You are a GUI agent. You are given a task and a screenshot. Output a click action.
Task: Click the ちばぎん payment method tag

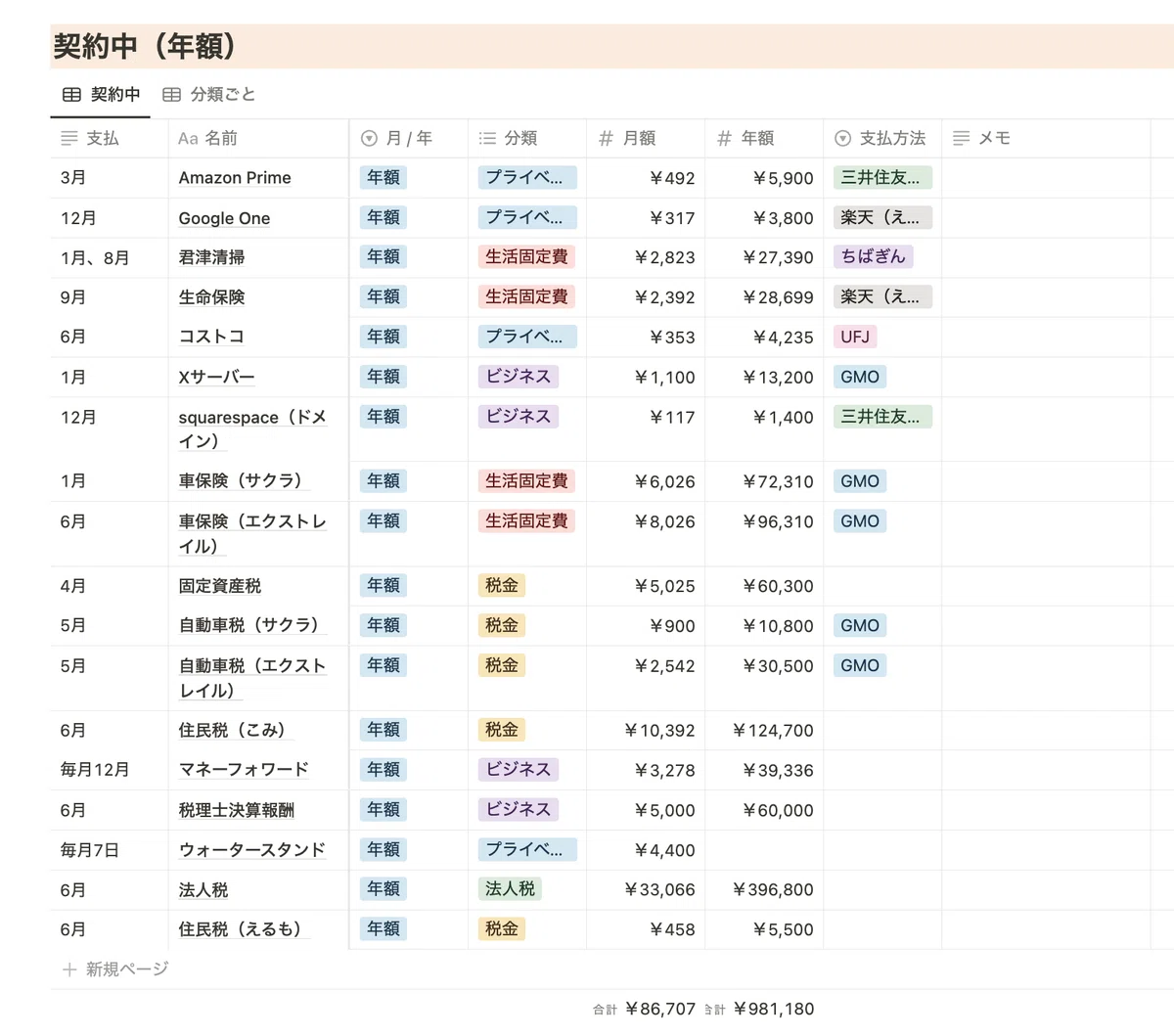[874, 256]
